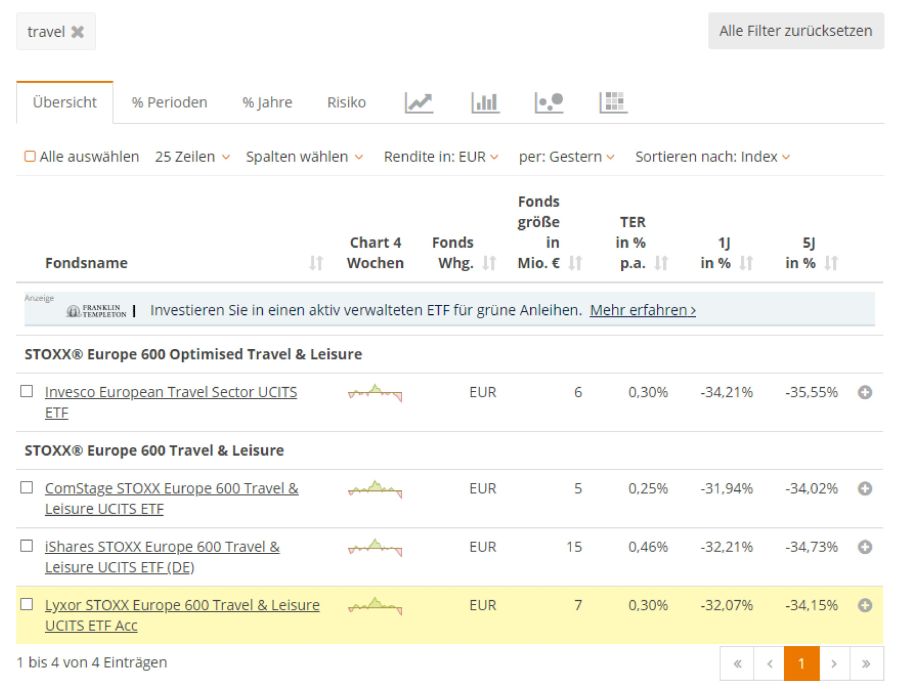Viewport: 900px width, 692px height.
Task: Click the Franklin Templeton ad logo
Action: pos(96,311)
